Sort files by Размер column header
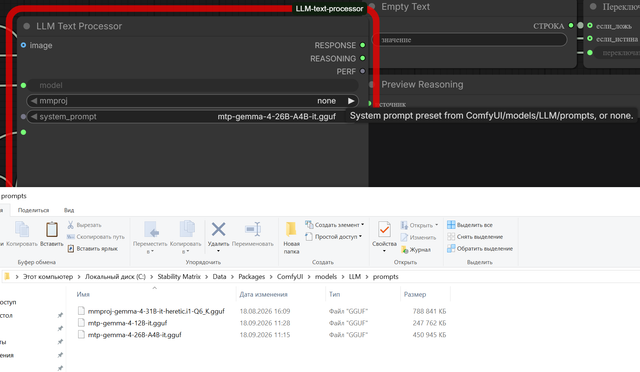 (x=415, y=294)
